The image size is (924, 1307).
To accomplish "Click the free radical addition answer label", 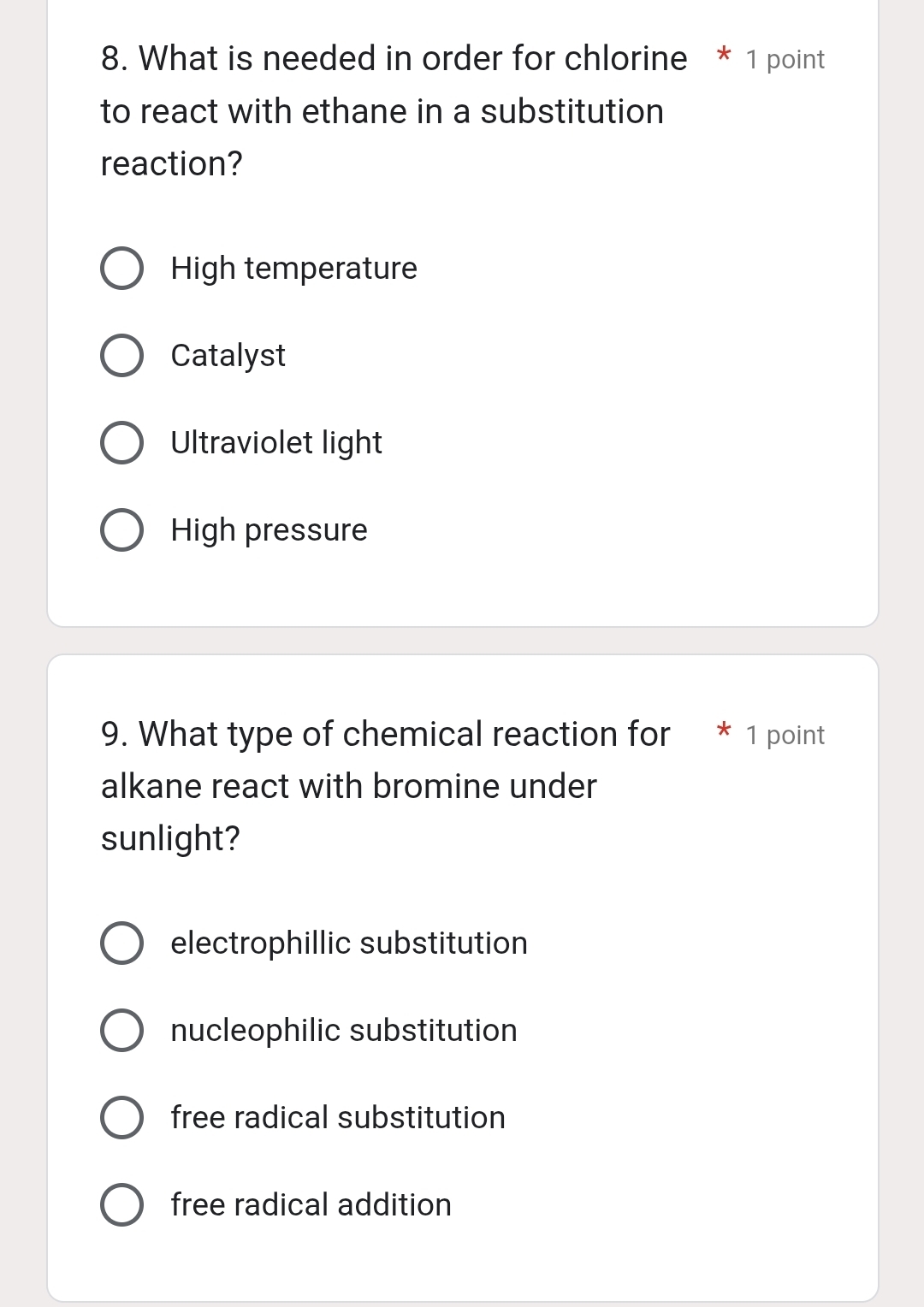I will point(311,1205).
